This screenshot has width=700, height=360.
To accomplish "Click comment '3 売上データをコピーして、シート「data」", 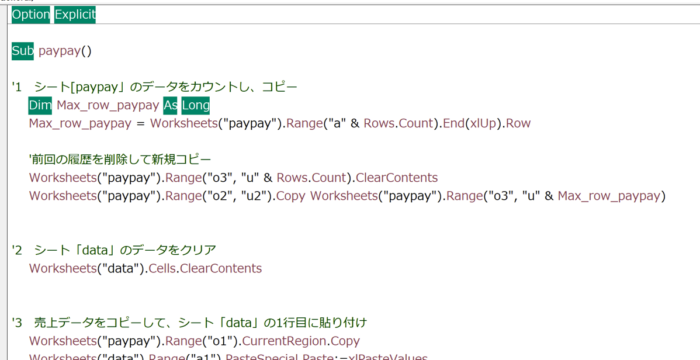I will (x=189, y=322).
